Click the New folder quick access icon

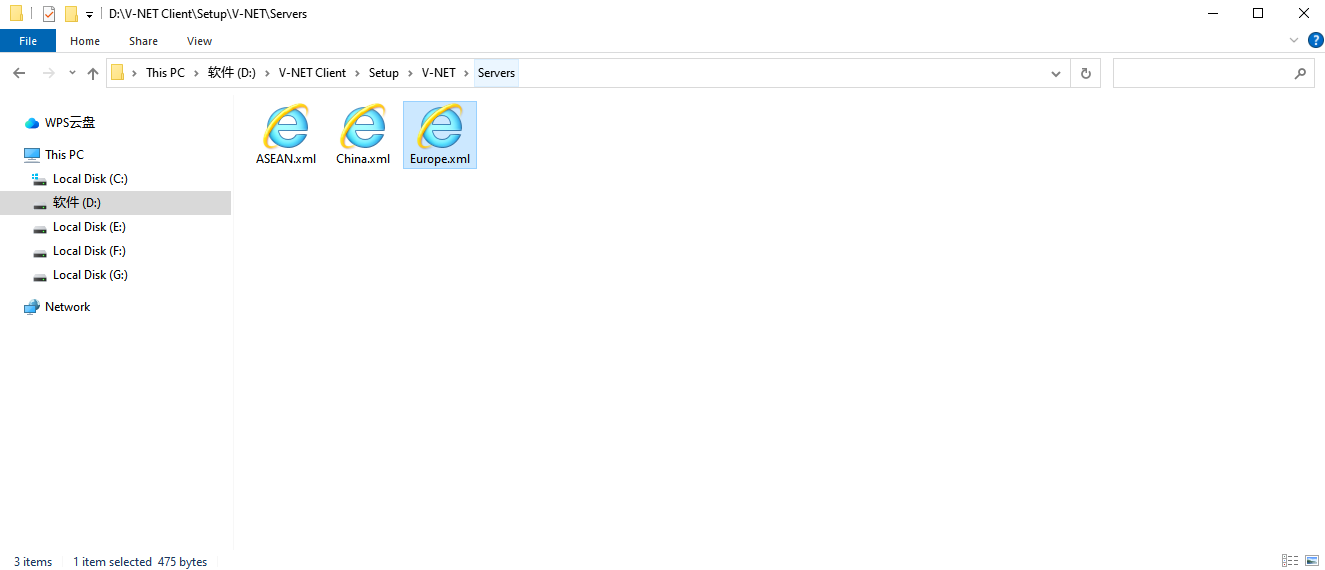71,14
